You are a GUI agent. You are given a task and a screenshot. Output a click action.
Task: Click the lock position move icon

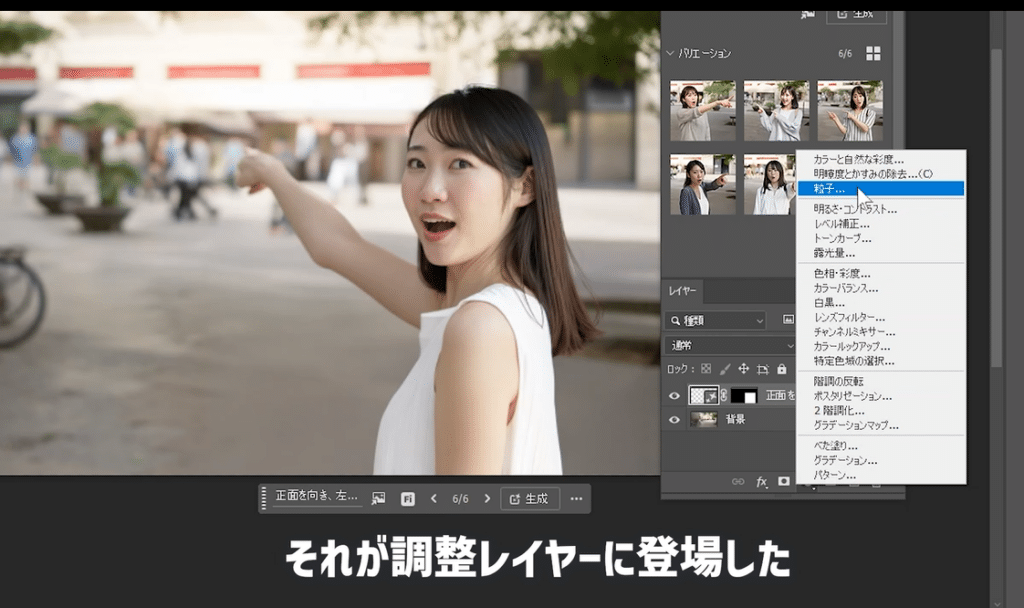[x=743, y=369]
